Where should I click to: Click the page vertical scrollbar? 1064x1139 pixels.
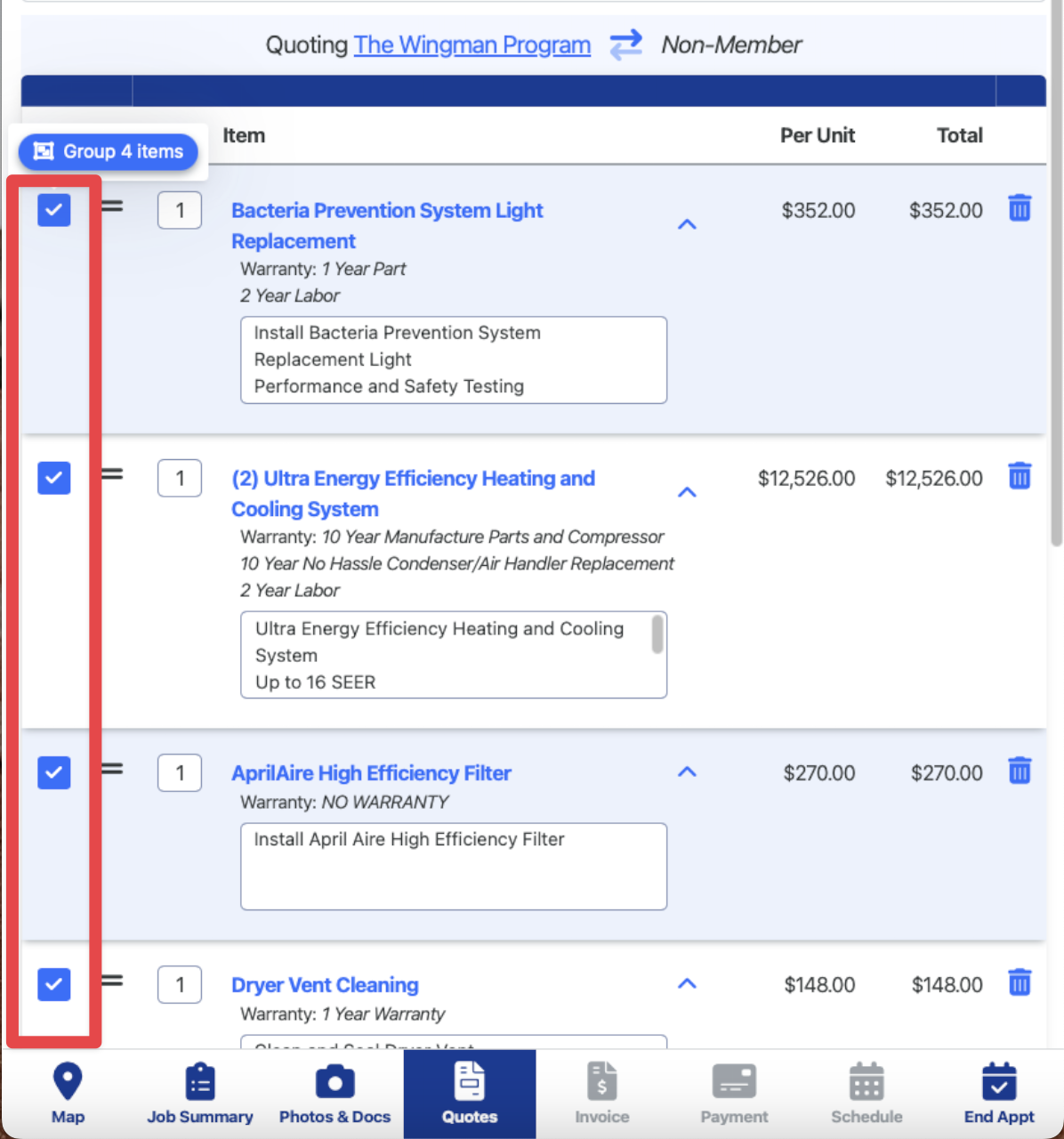pos(1056,272)
